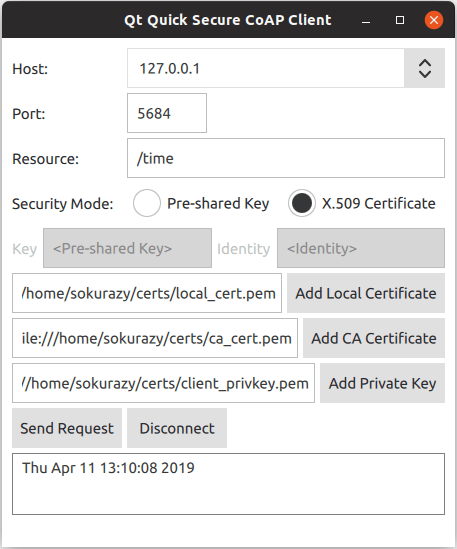457x549 pixels.
Task: Open the Host combo box dropdown arrow
Action: pyautogui.click(x=424, y=68)
